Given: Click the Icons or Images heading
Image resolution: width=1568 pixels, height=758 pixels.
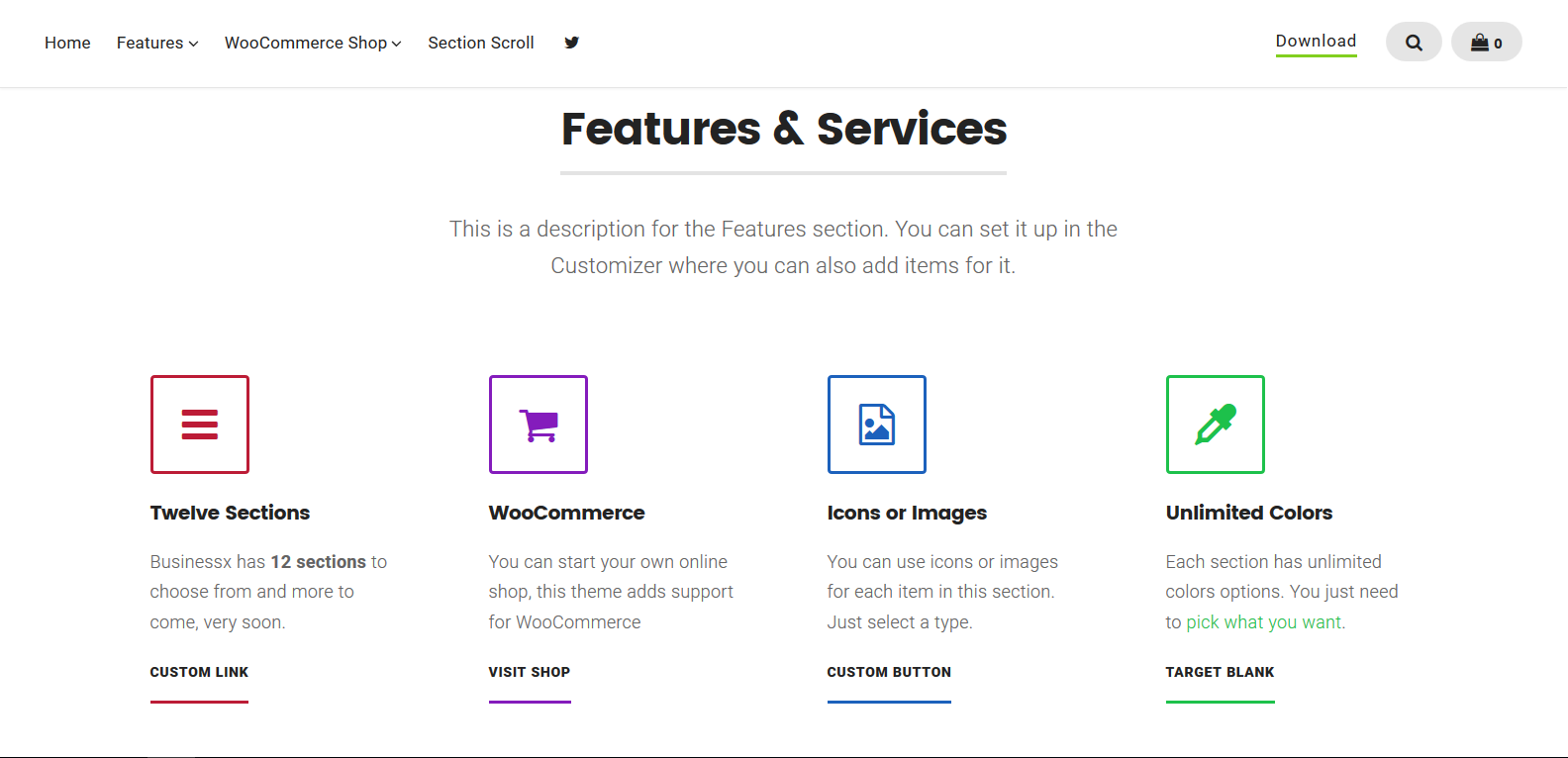Looking at the screenshot, I should (x=907, y=513).
